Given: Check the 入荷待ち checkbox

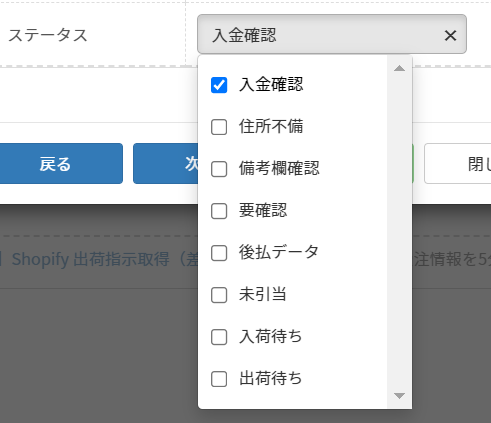Looking at the screenshot, I should tap(219, 337).
